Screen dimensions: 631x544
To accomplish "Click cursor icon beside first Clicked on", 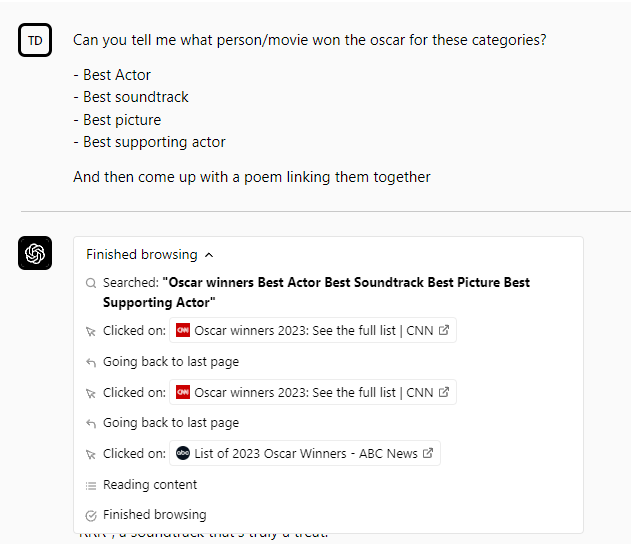I will pos(91,331).
